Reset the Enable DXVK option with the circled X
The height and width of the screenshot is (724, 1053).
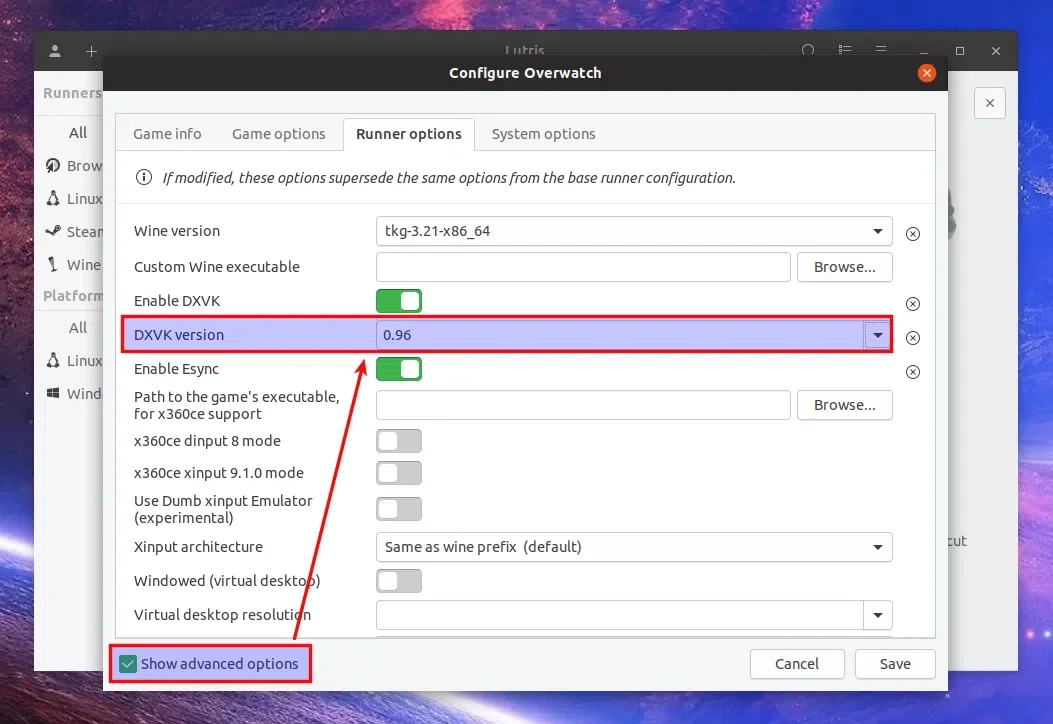[913, 304]
